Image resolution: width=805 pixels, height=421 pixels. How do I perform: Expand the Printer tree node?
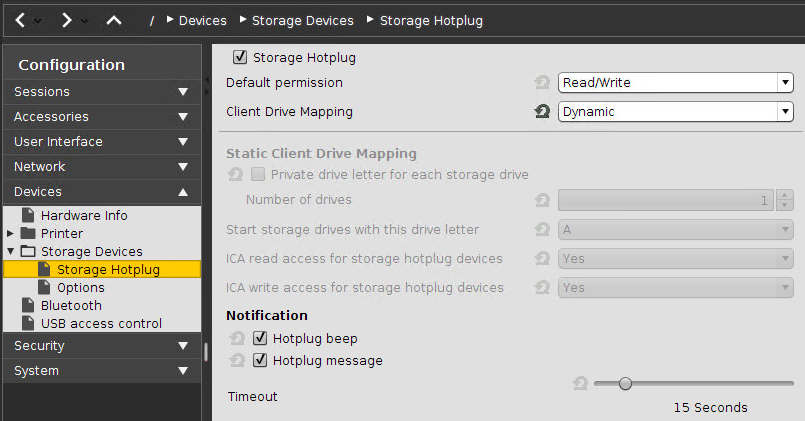coord(10,233)
